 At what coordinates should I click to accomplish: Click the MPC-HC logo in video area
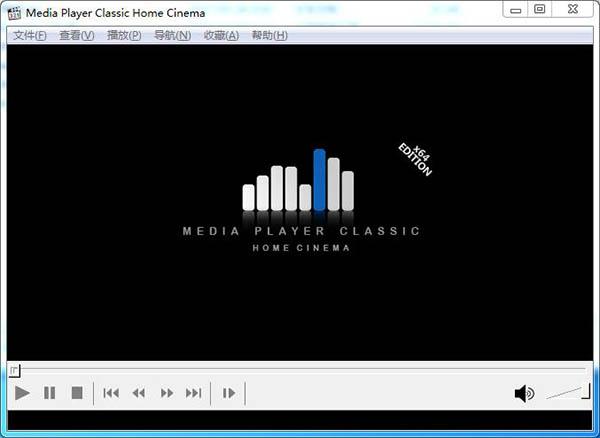(301, 201)
